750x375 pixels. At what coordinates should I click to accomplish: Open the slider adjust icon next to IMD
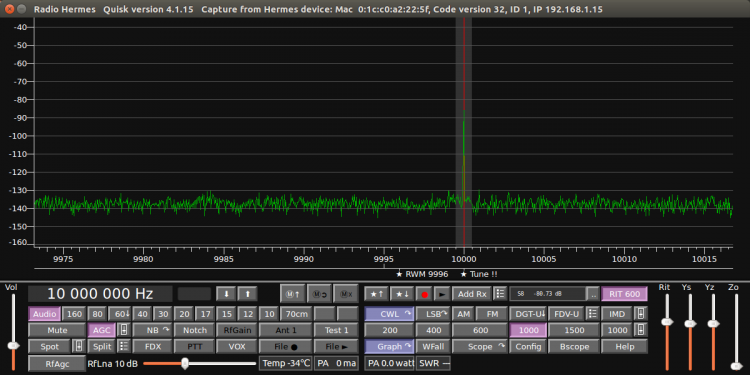tap(641, 314)
